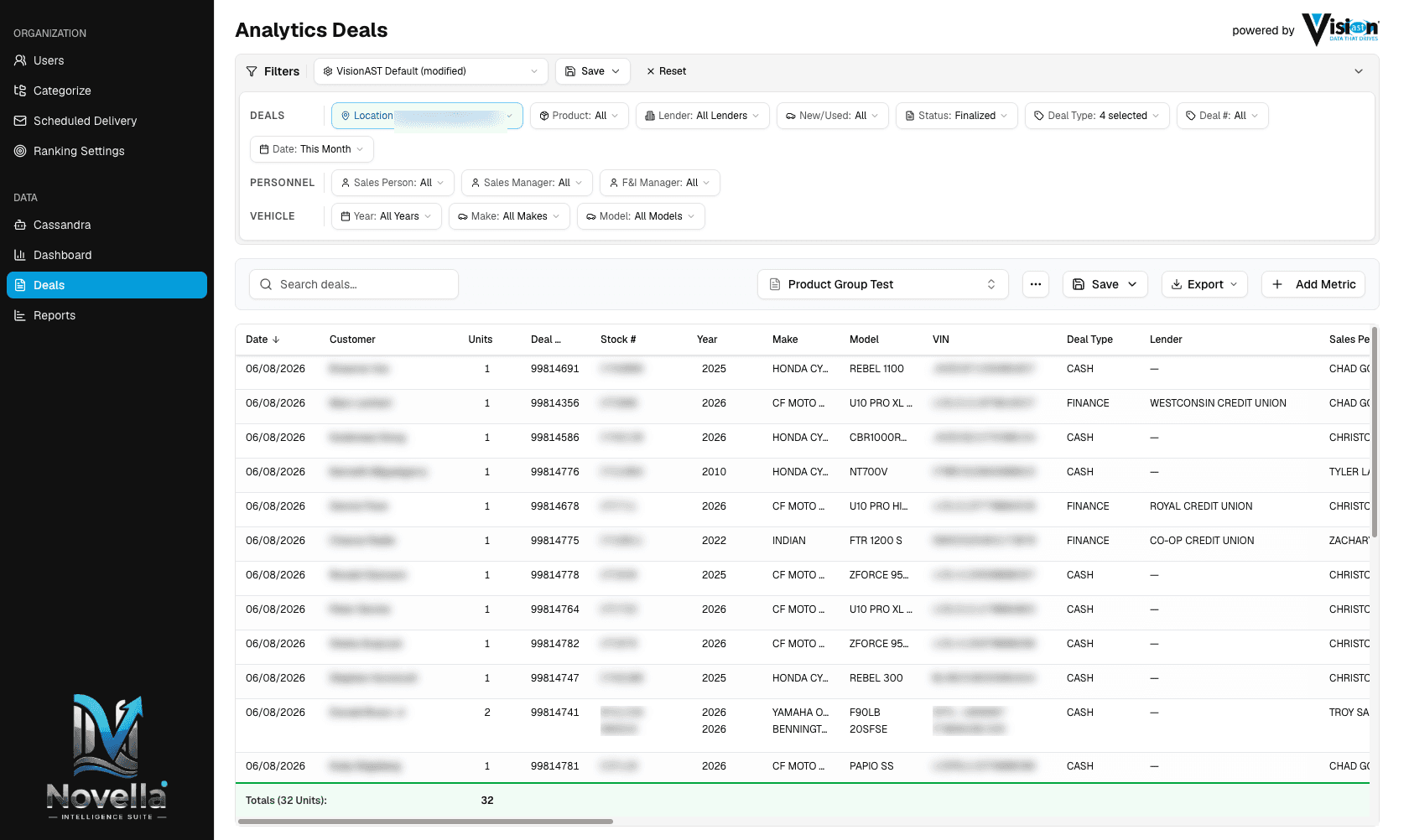Click the Deal Type column header
This screenshot has height=840, width=1409.
coord(1089,340)
